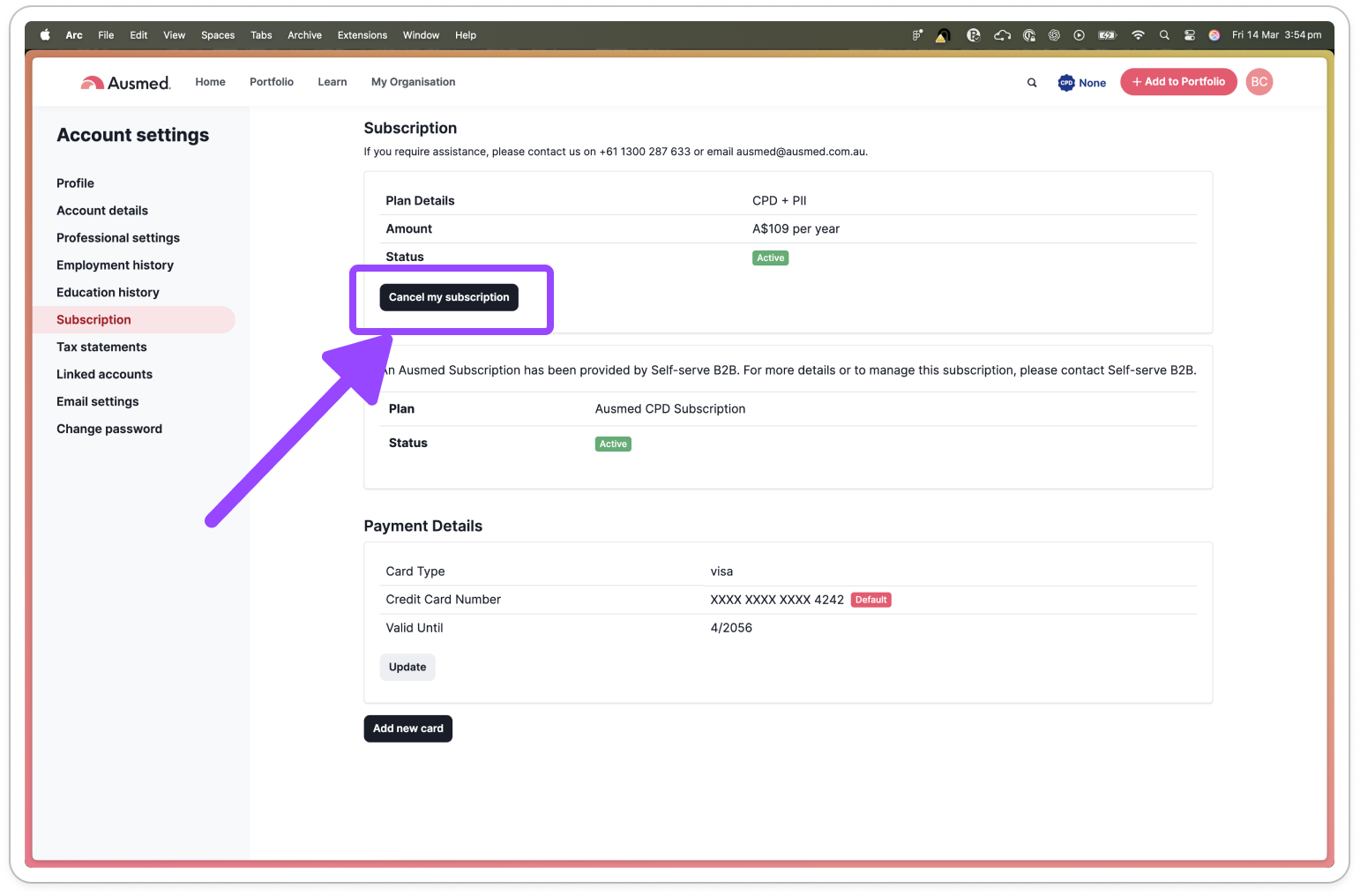Click the lock privacy menu bar icon

tap(1029, 35)
